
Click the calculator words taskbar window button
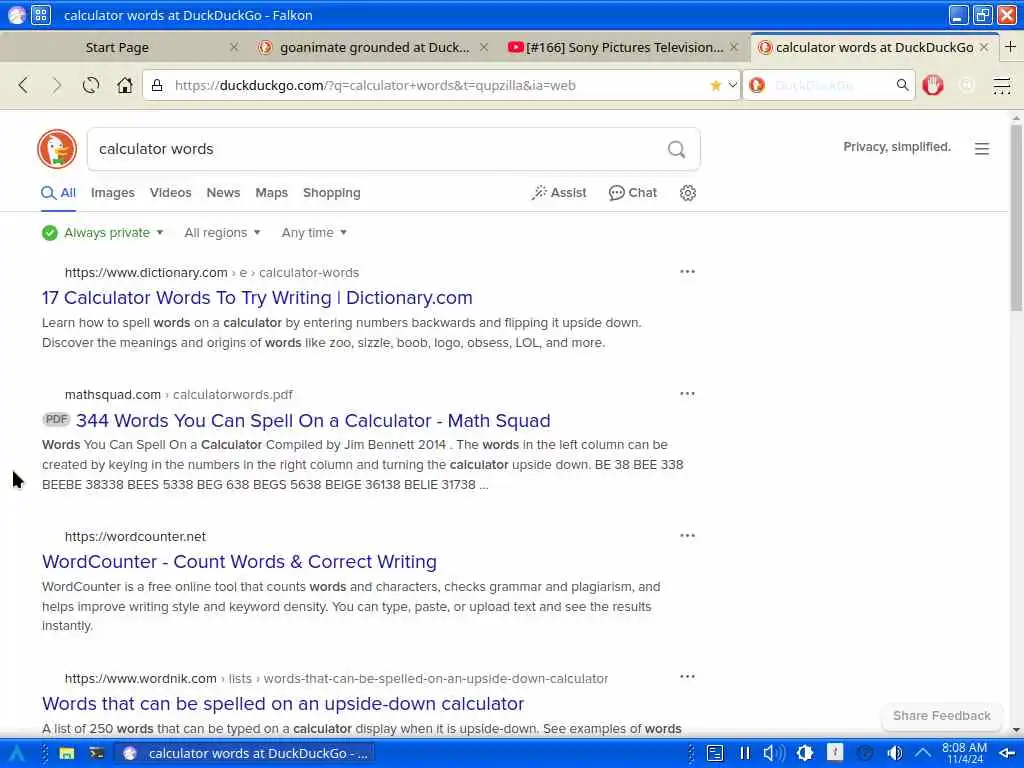click(245, 754)
